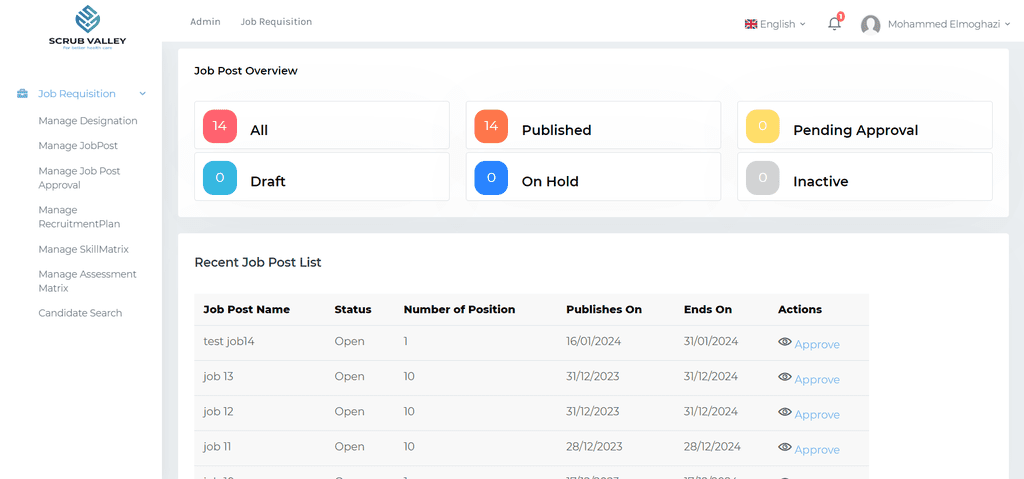This screenshot has width=1024, height=479.
Task: Click the blue On Hold count badge
Action: coord(491,178)
